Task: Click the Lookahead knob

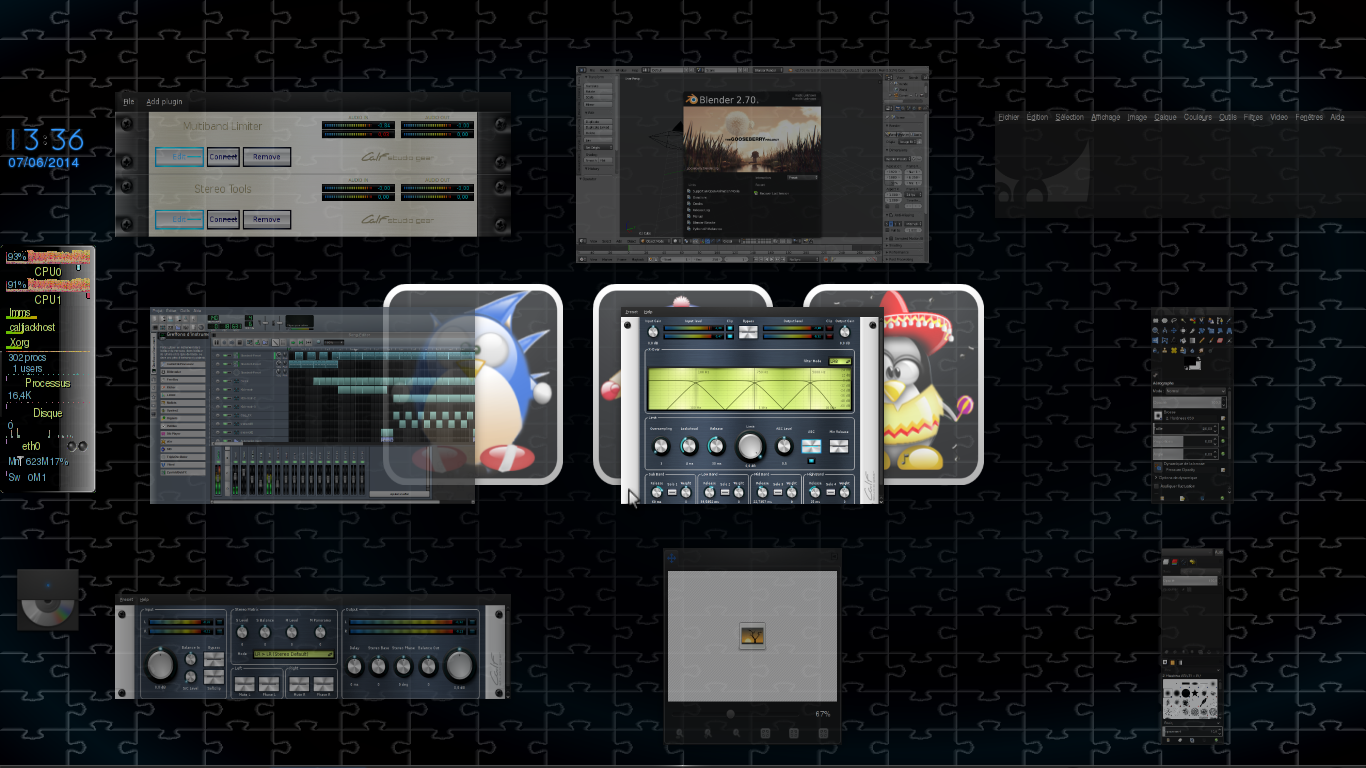Action: pos(689,445)
